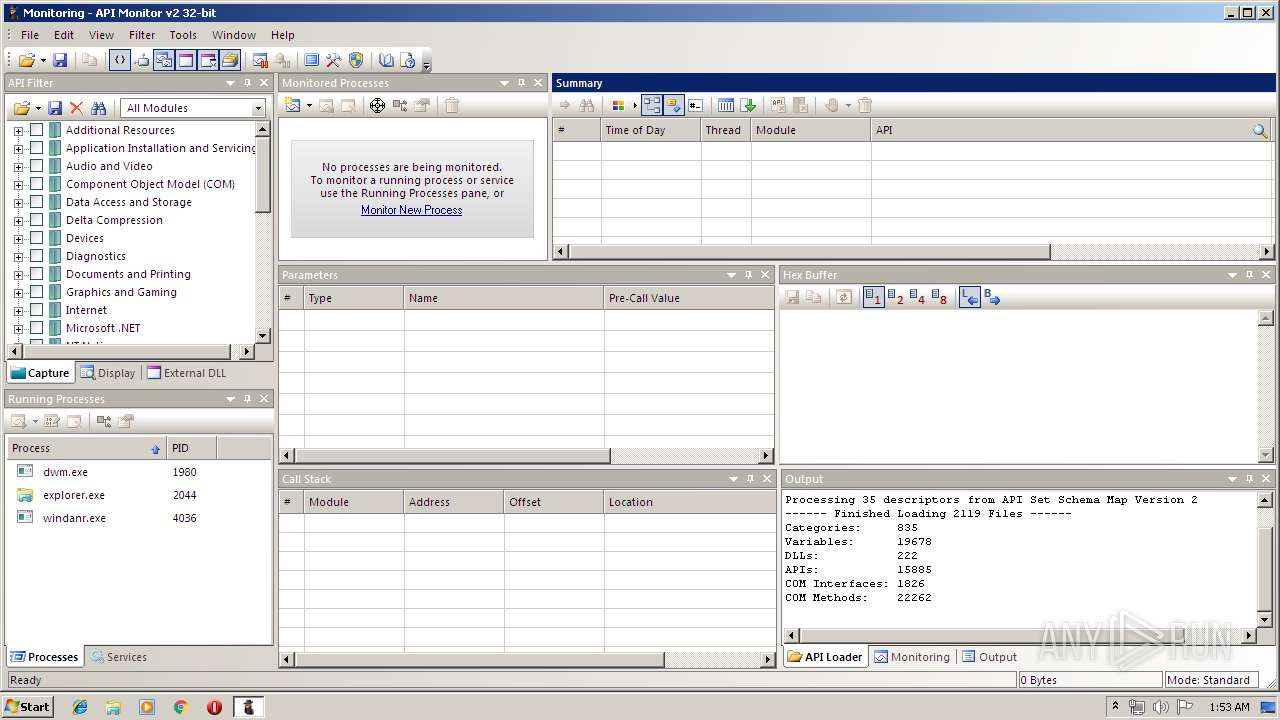Open the API Filter panel options arrow

[230, 83]
